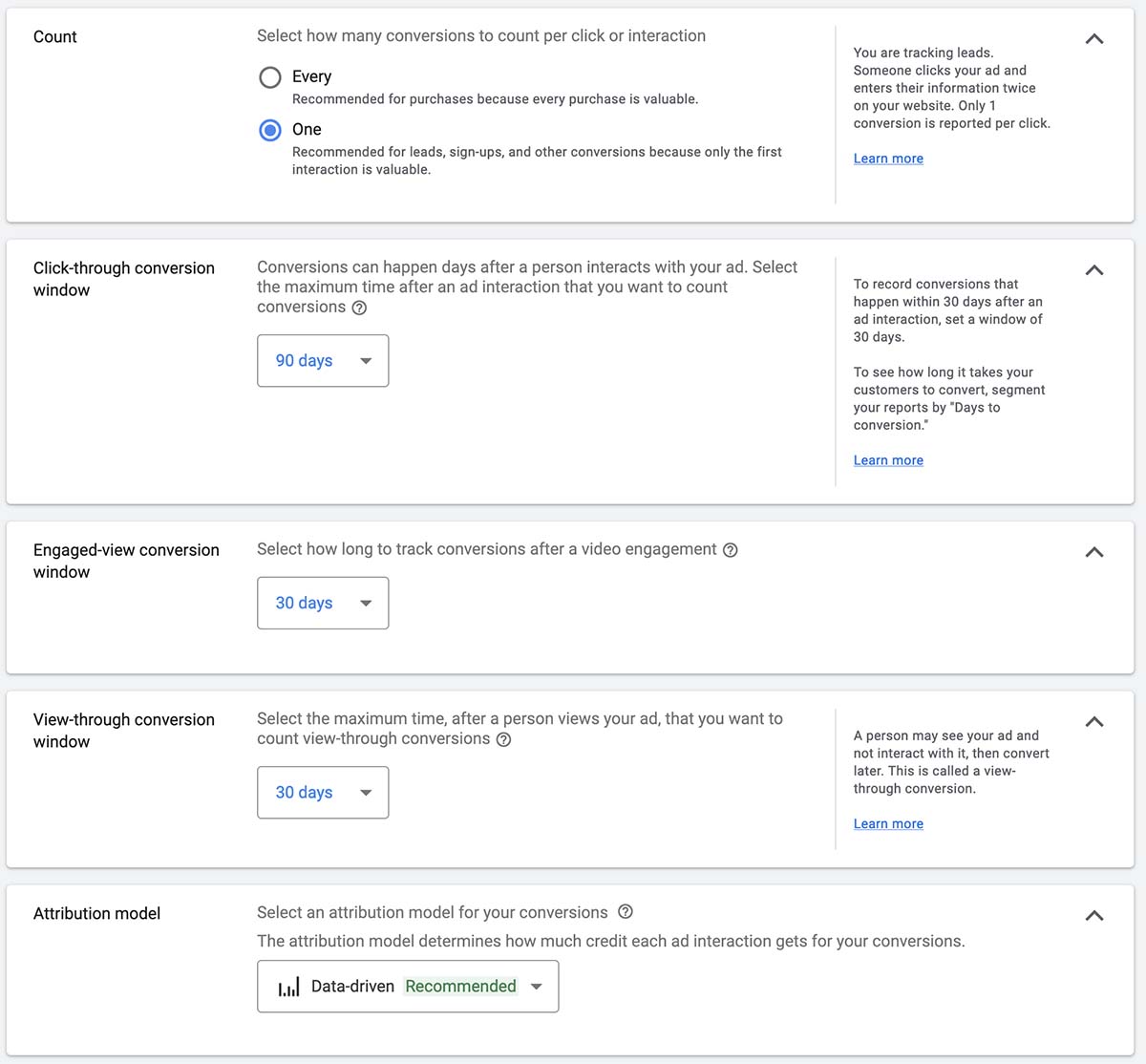Select the Every conversion count radio button

(x=270, y=77)
